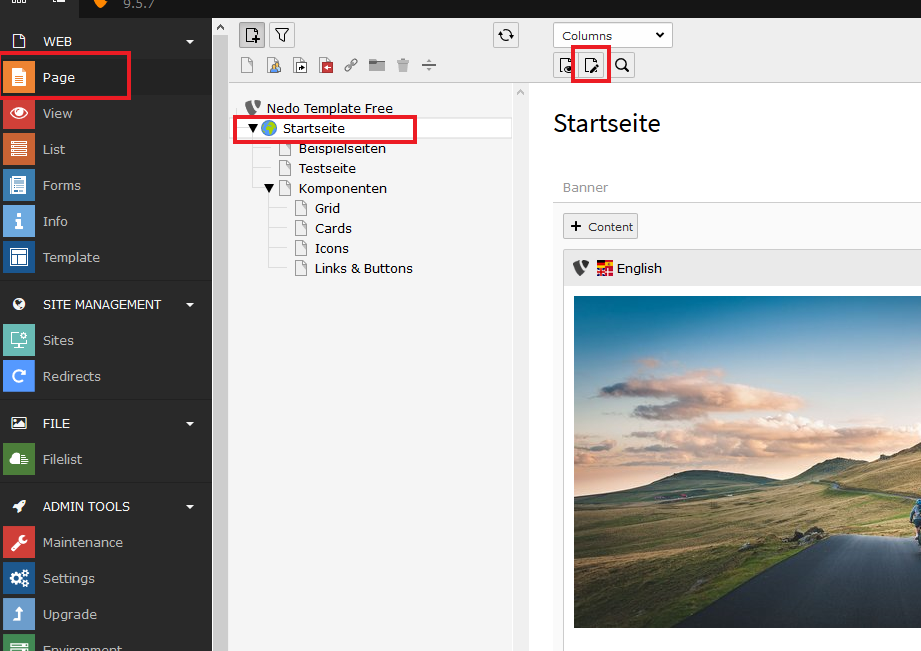Screen dimensions: 921x651
Task: Collapse the ADMIN TOOLS module group
Action: pyautogui.click(x=190, y=506)
